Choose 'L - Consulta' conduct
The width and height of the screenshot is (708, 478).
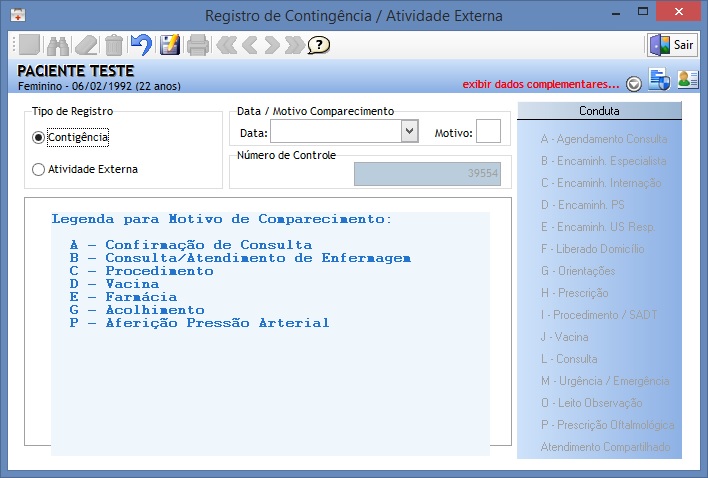pyautogui.click(x=569, y=359)
